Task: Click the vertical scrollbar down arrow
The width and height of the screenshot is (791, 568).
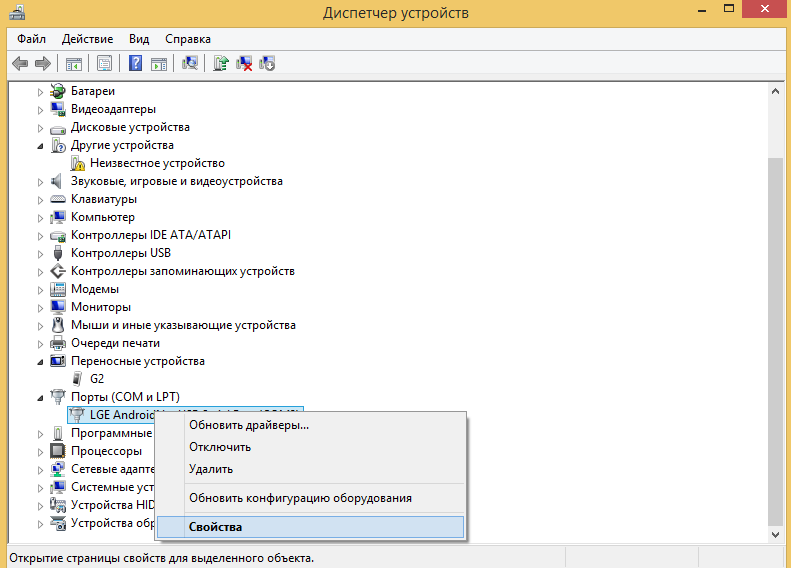Action: point(776,536)
